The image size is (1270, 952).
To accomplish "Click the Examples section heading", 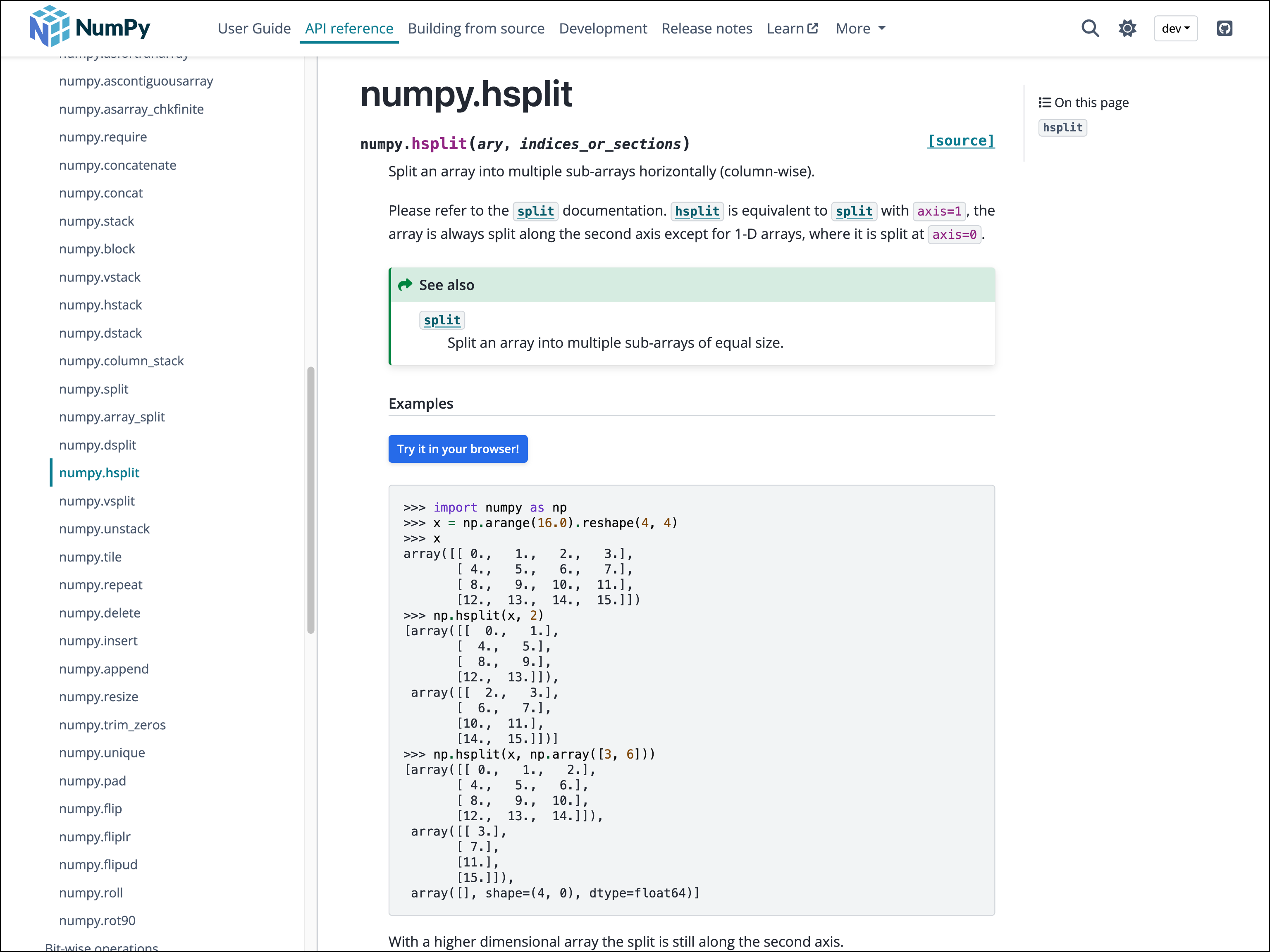I will [420, 403].
